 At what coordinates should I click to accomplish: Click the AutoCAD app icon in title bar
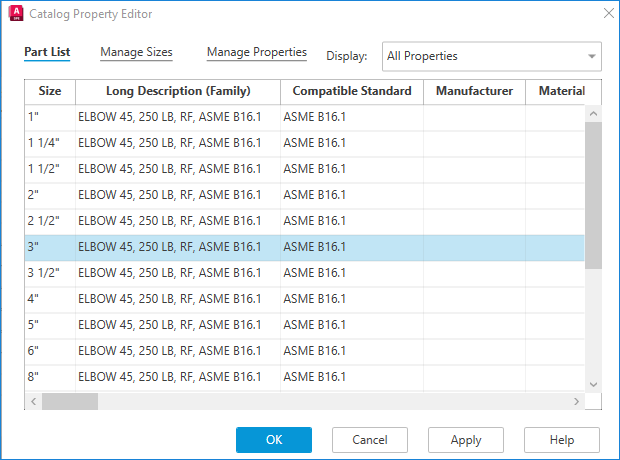(x=15, y=14)
